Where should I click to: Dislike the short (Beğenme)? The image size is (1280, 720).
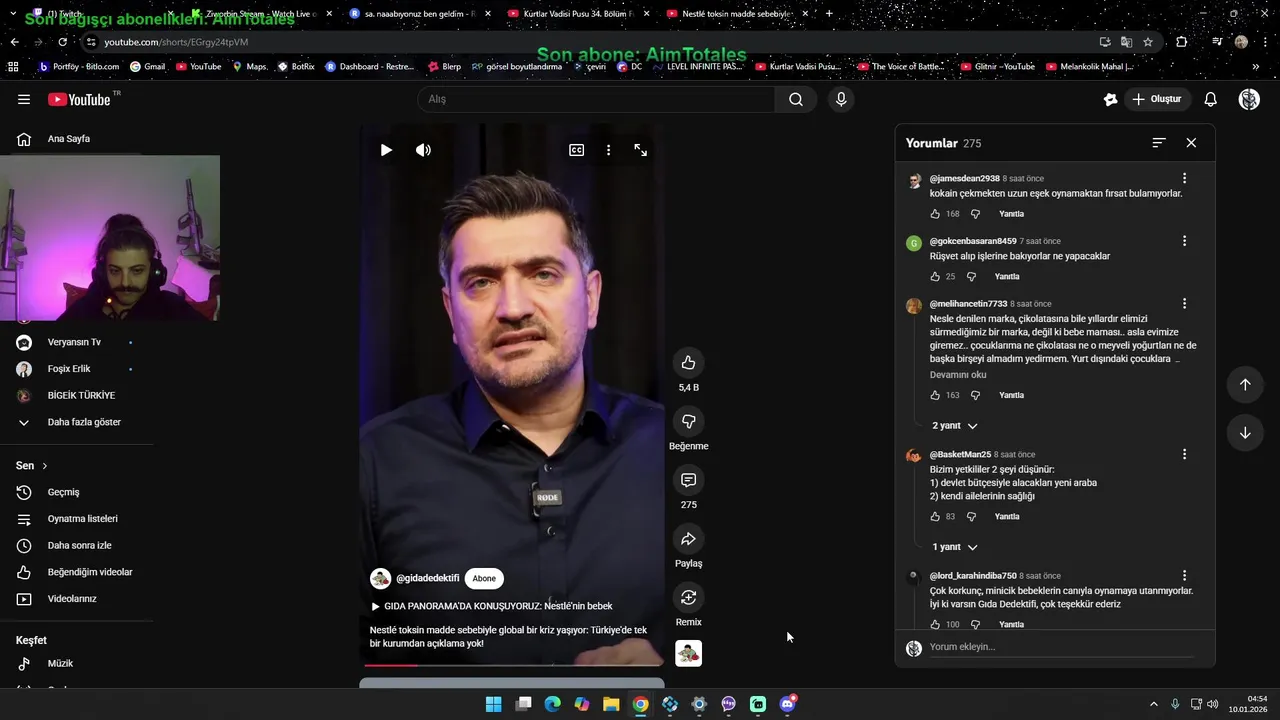(x=688, y=421)
